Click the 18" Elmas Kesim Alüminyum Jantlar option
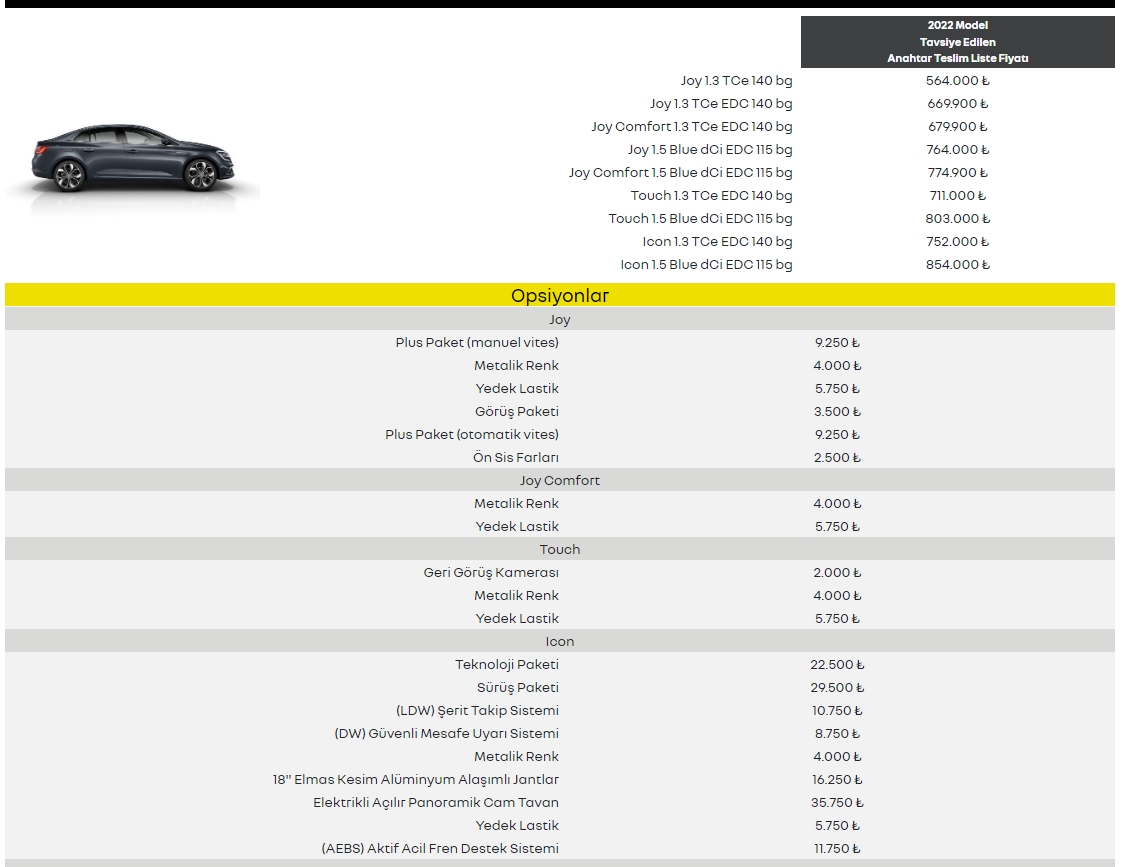Screen dimensions: 1125x867 tap(416, 780)
